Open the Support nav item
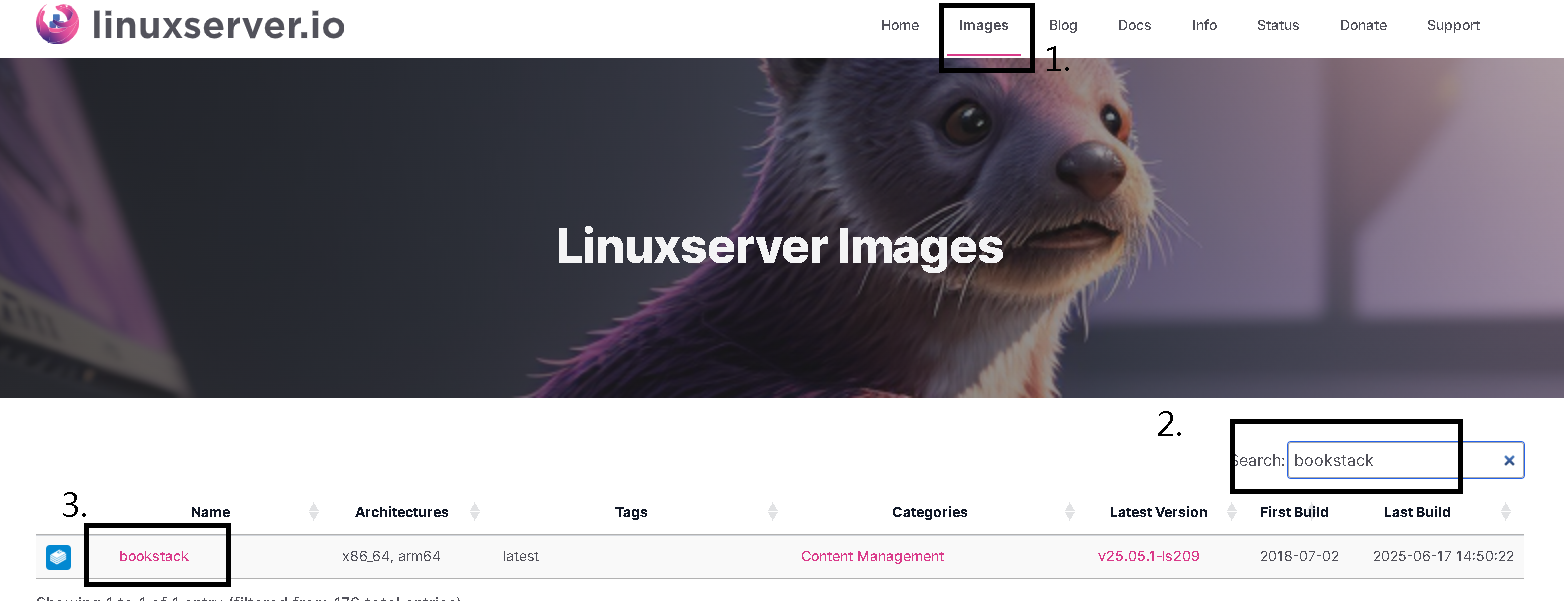Viewport: 1564px width, 601px height. [1454, 25]
